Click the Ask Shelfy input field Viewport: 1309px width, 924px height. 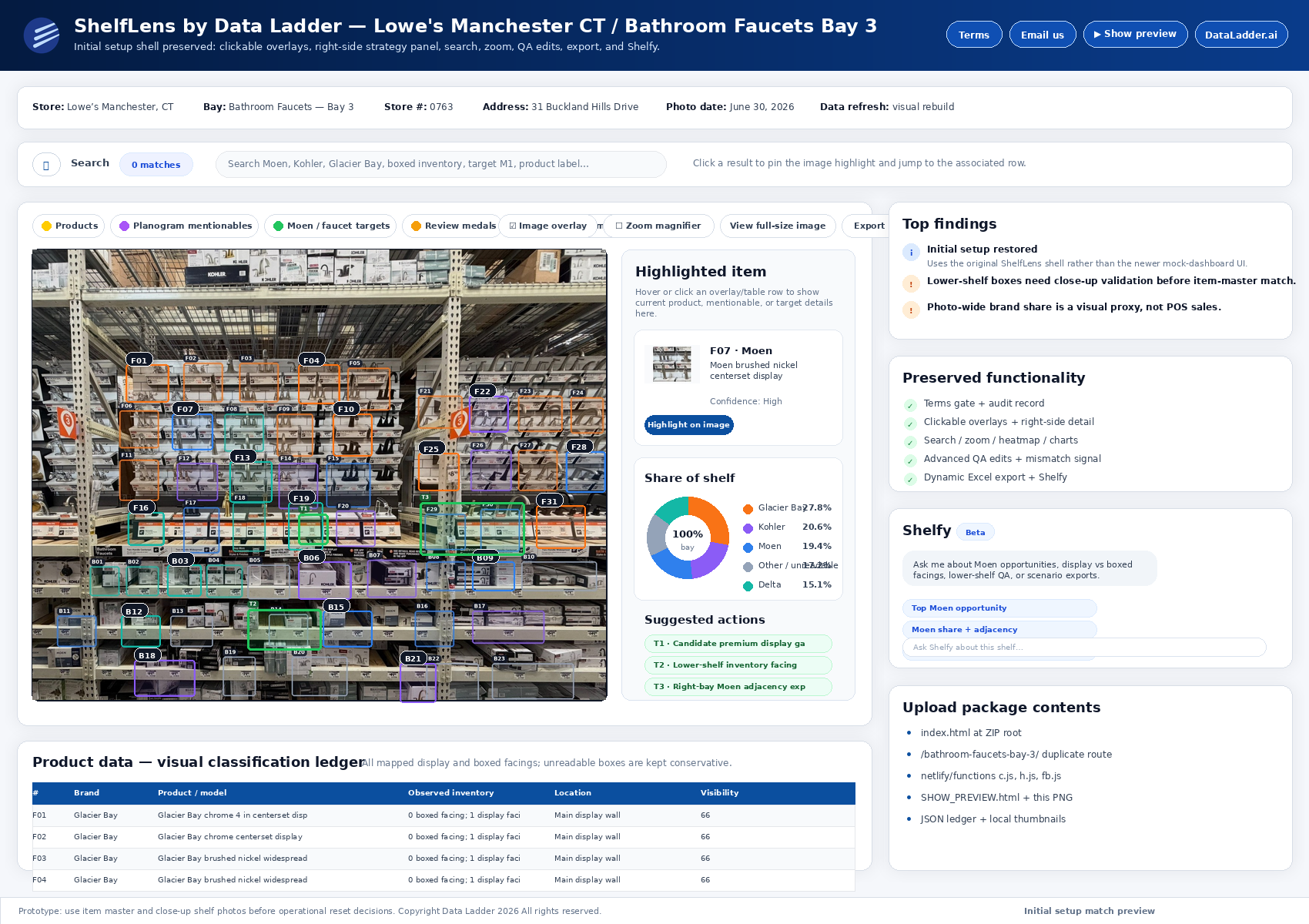click(1084, 647)
